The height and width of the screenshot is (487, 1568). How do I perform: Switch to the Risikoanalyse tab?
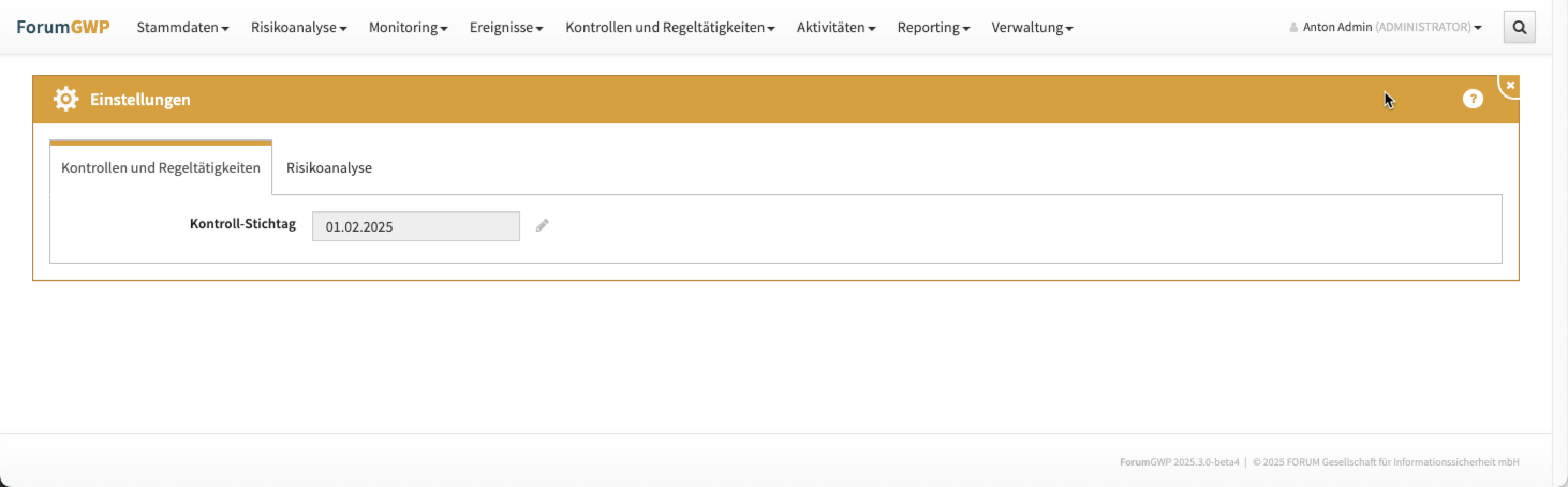pyautogui.click(x=329, y=168)
